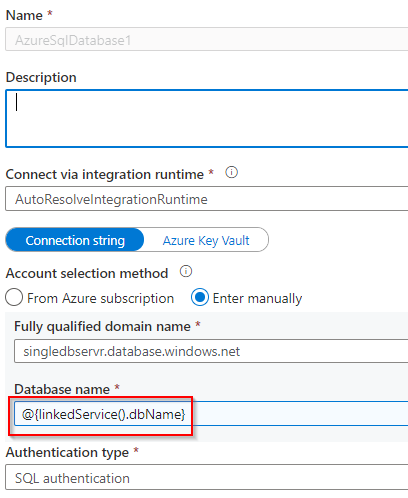This screenshot has height=498, width=408.
Task: Click Connect via integration runtime label
Action: [105, 174]
